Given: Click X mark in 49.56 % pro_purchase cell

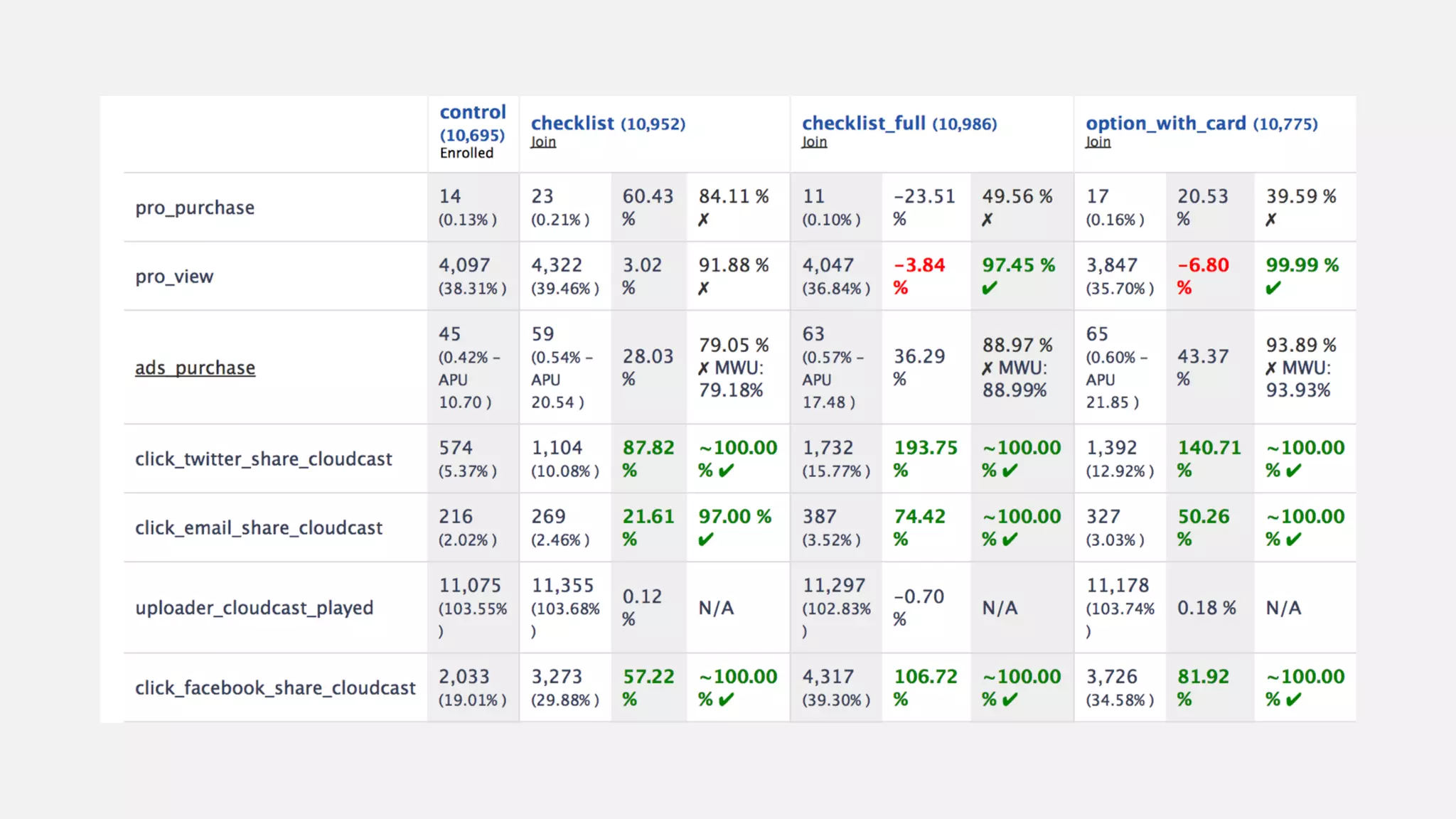Looking at the screenshot, I should 987,220.
